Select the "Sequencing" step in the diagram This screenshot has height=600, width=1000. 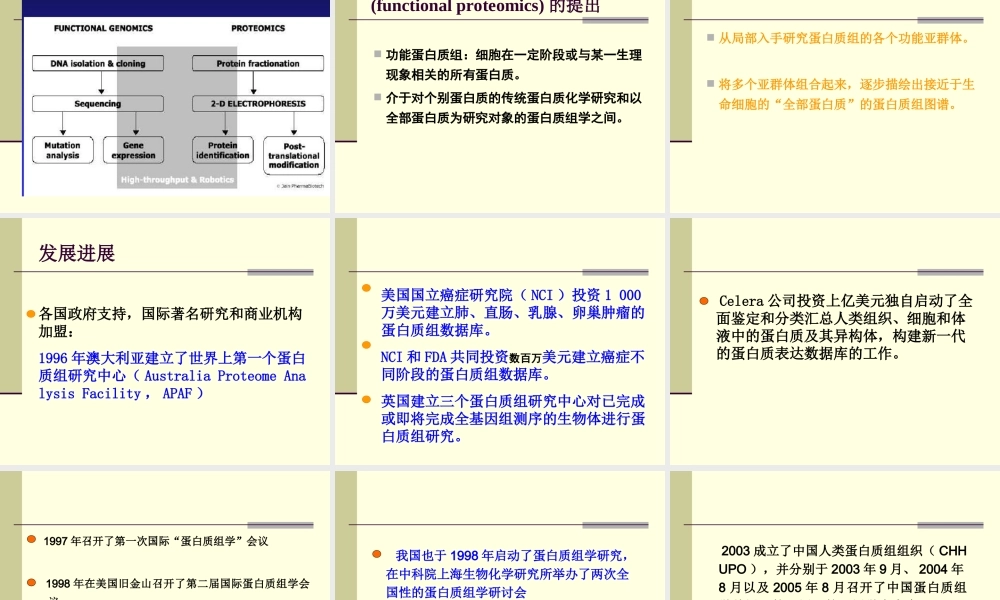tap(98, 103)
